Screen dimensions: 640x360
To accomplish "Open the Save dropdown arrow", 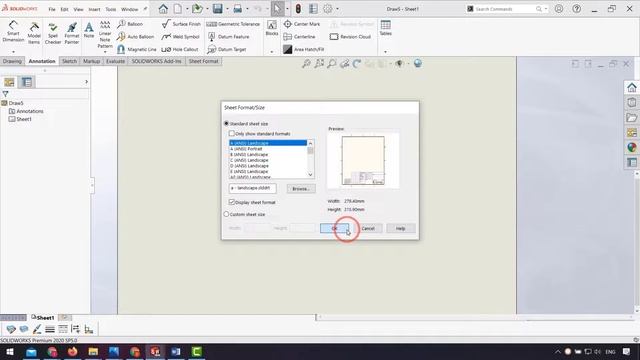I will coord(227,9).
